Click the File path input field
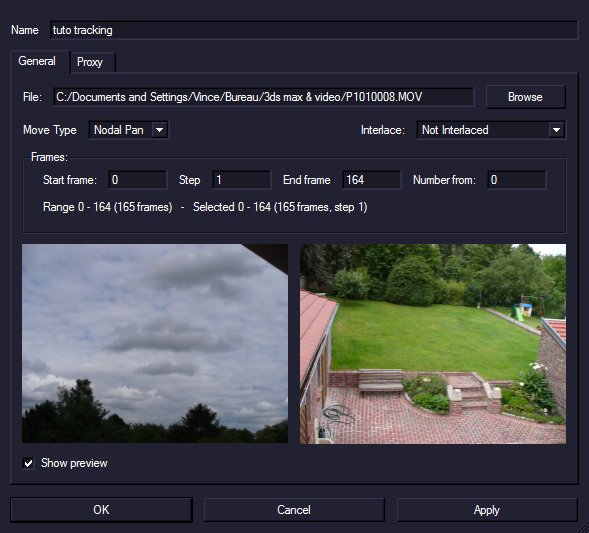 pyautogui.click(x=263, y=97)
